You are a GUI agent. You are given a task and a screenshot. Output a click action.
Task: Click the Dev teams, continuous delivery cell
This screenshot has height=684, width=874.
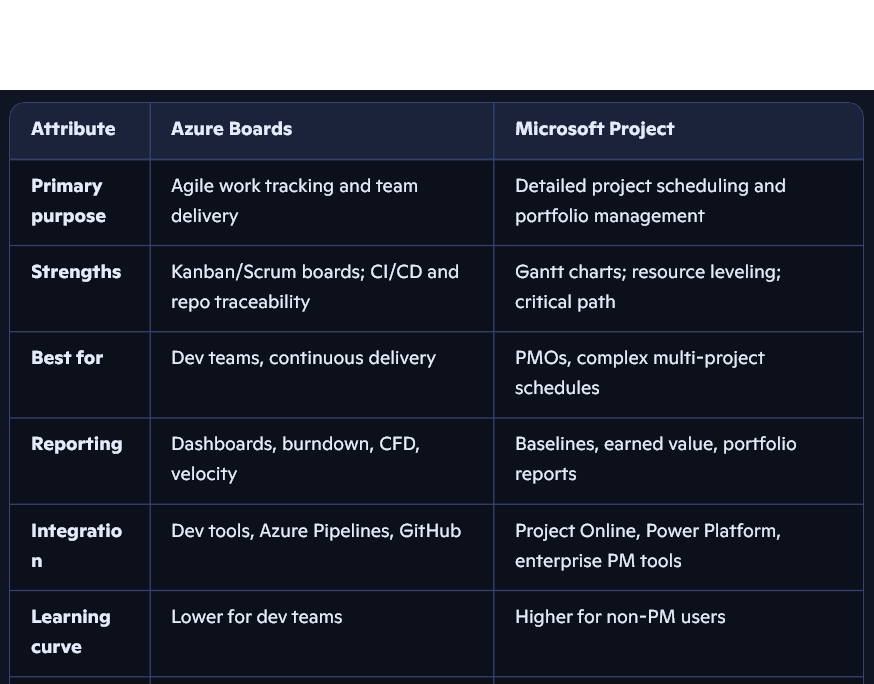click(303, 358)
